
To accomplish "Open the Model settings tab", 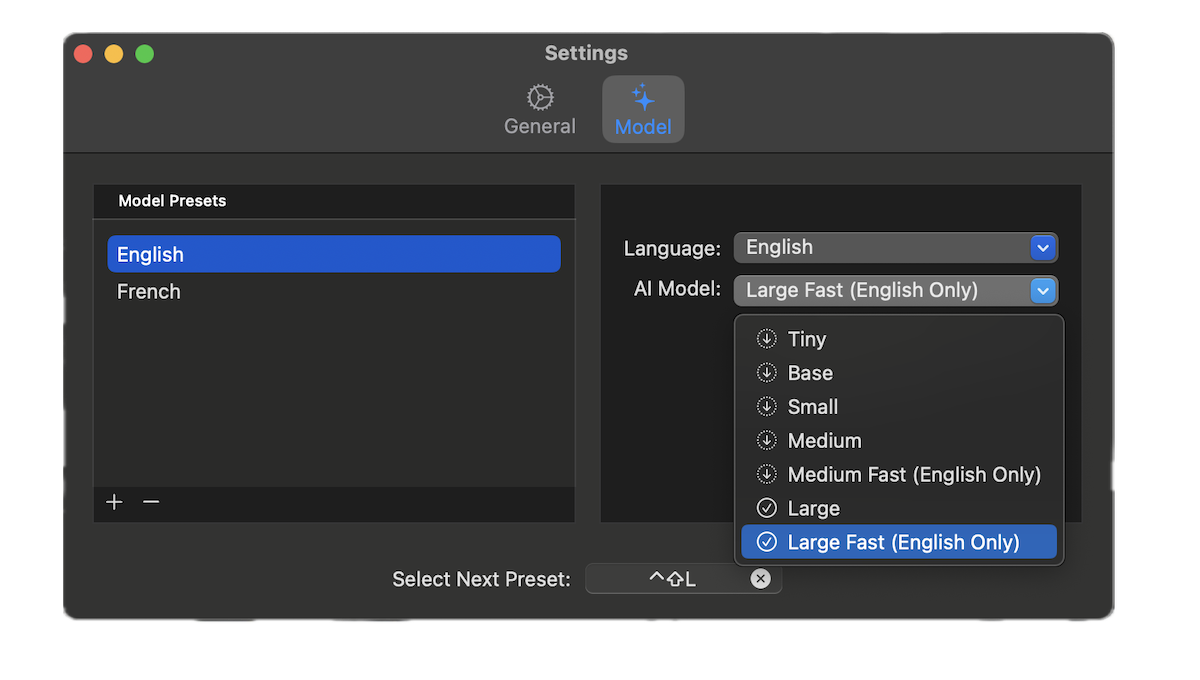I will (643, 110).
